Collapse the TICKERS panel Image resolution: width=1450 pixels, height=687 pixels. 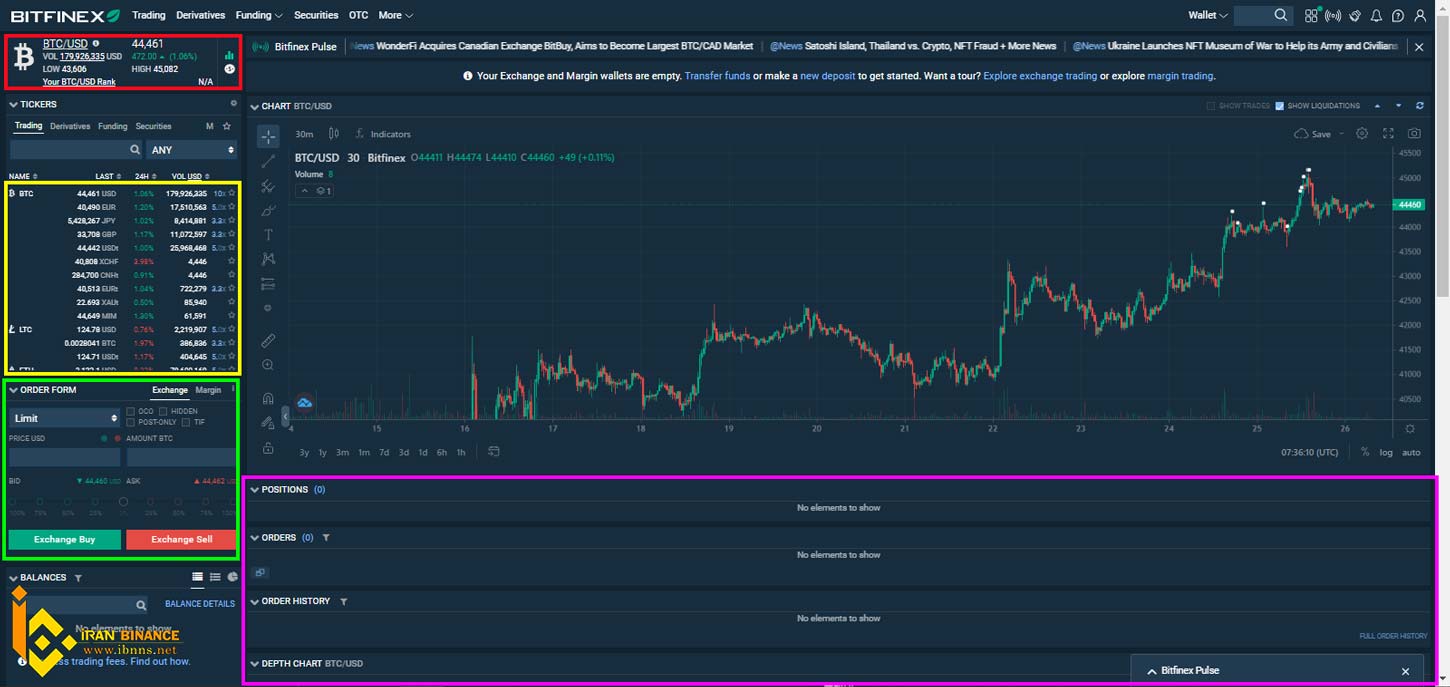pos(14,104)
